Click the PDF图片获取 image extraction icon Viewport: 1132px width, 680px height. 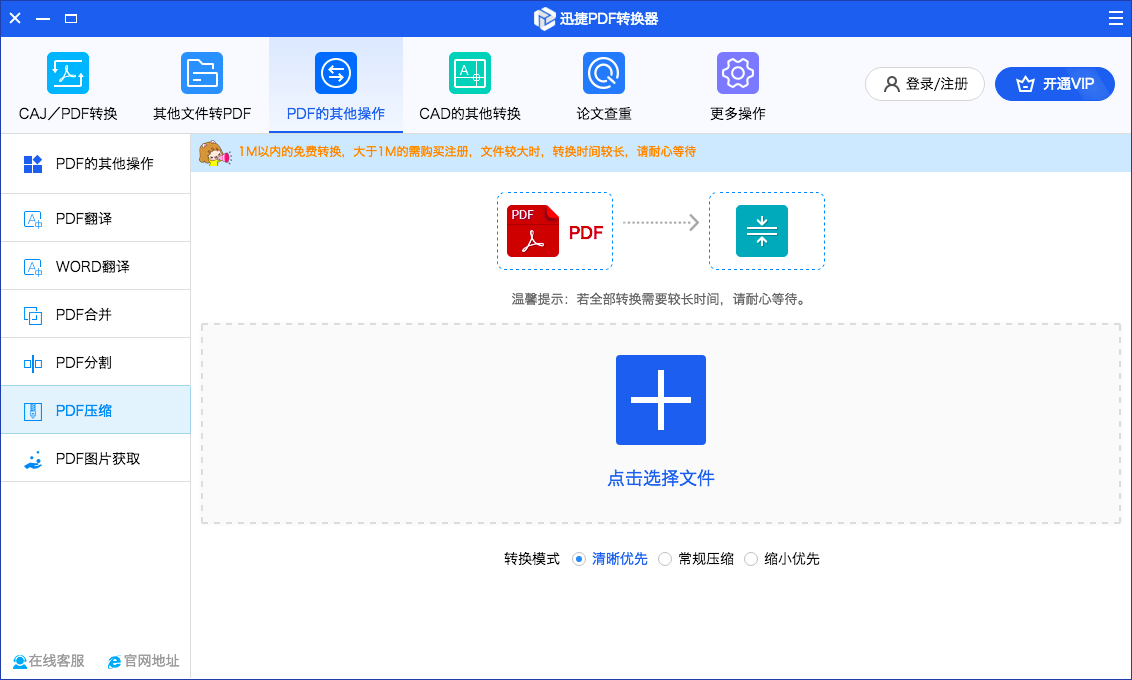[x=33, y=459]
